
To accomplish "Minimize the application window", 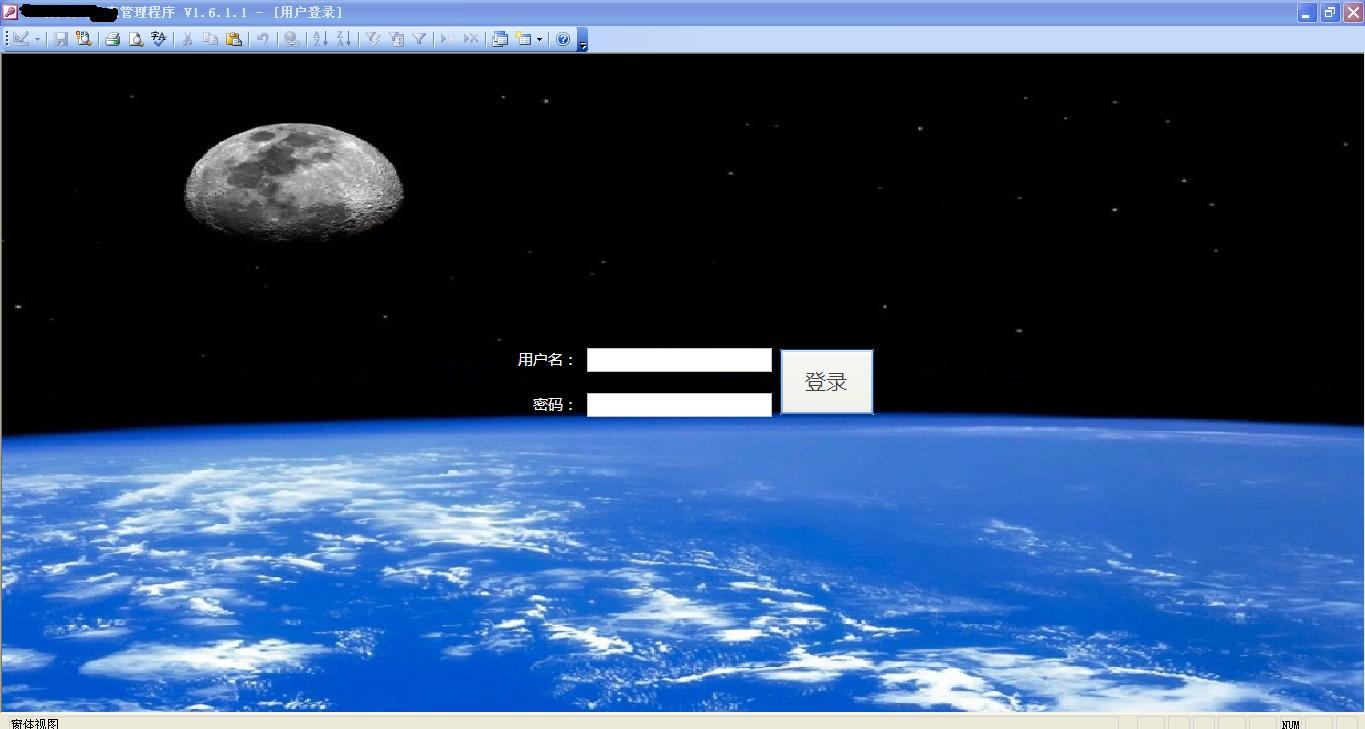I will (1307, 12).
